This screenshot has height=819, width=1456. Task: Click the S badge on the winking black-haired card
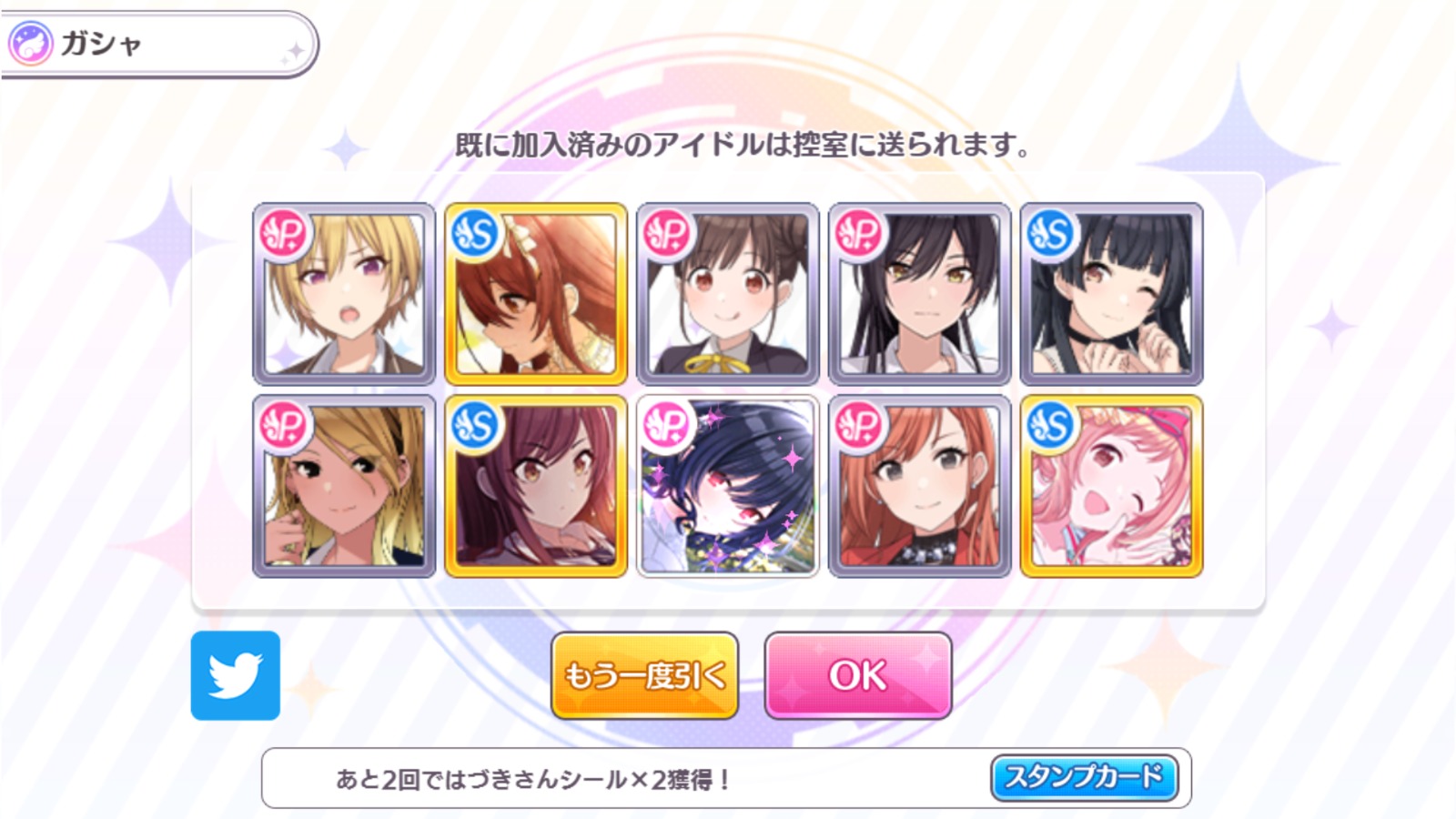click(1053, 235)
